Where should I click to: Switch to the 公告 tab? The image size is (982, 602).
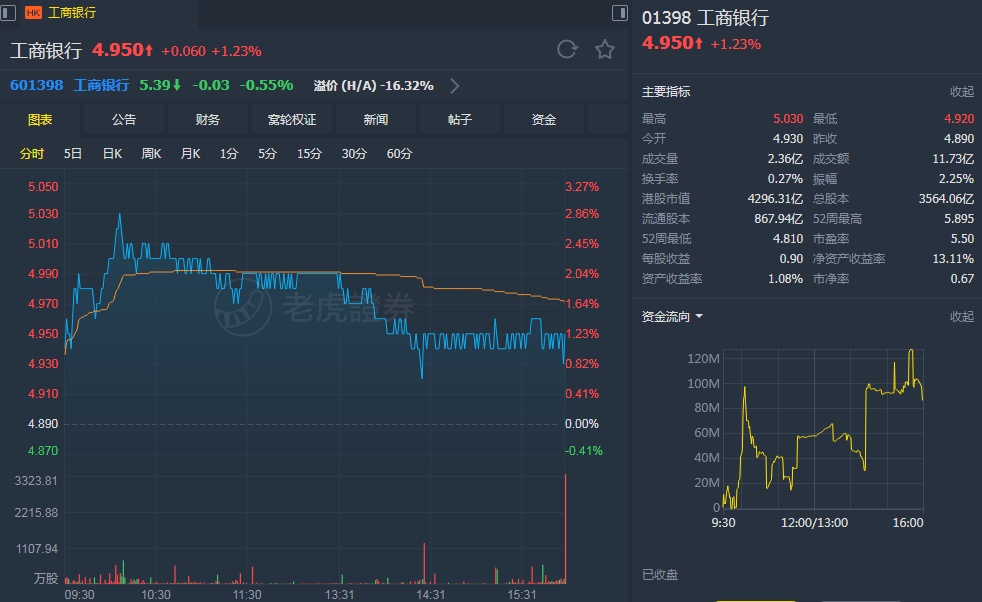point(124,120)
